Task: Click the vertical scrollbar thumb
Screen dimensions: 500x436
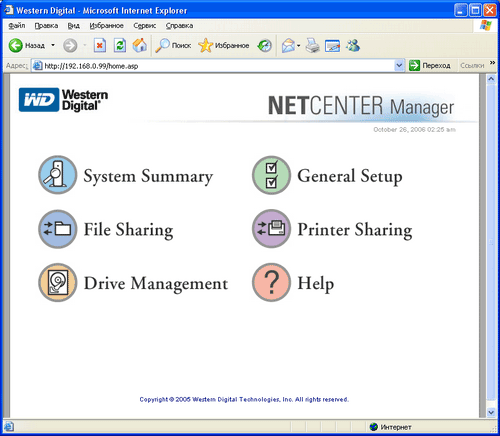Action: 491,241
